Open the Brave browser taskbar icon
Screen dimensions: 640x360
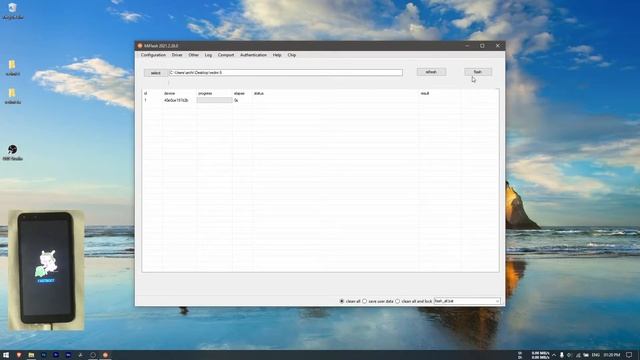pyautogui.click(x=19, y=355)
